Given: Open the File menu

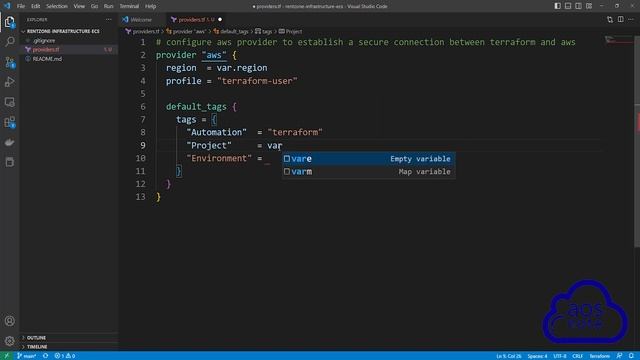Looking at the screenshot, I should coord(21,6).
